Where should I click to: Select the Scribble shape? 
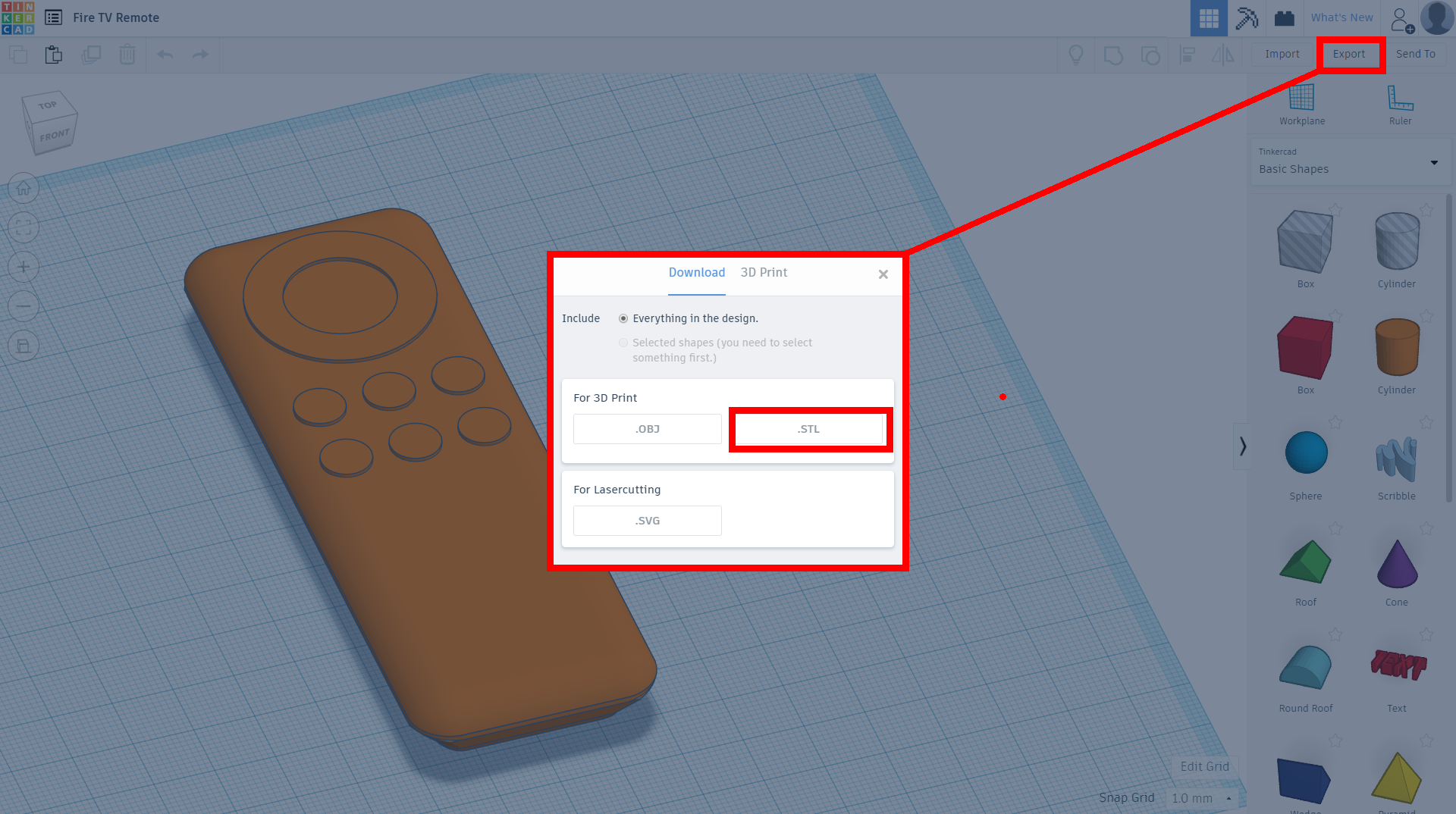[x=1396, y=459]
